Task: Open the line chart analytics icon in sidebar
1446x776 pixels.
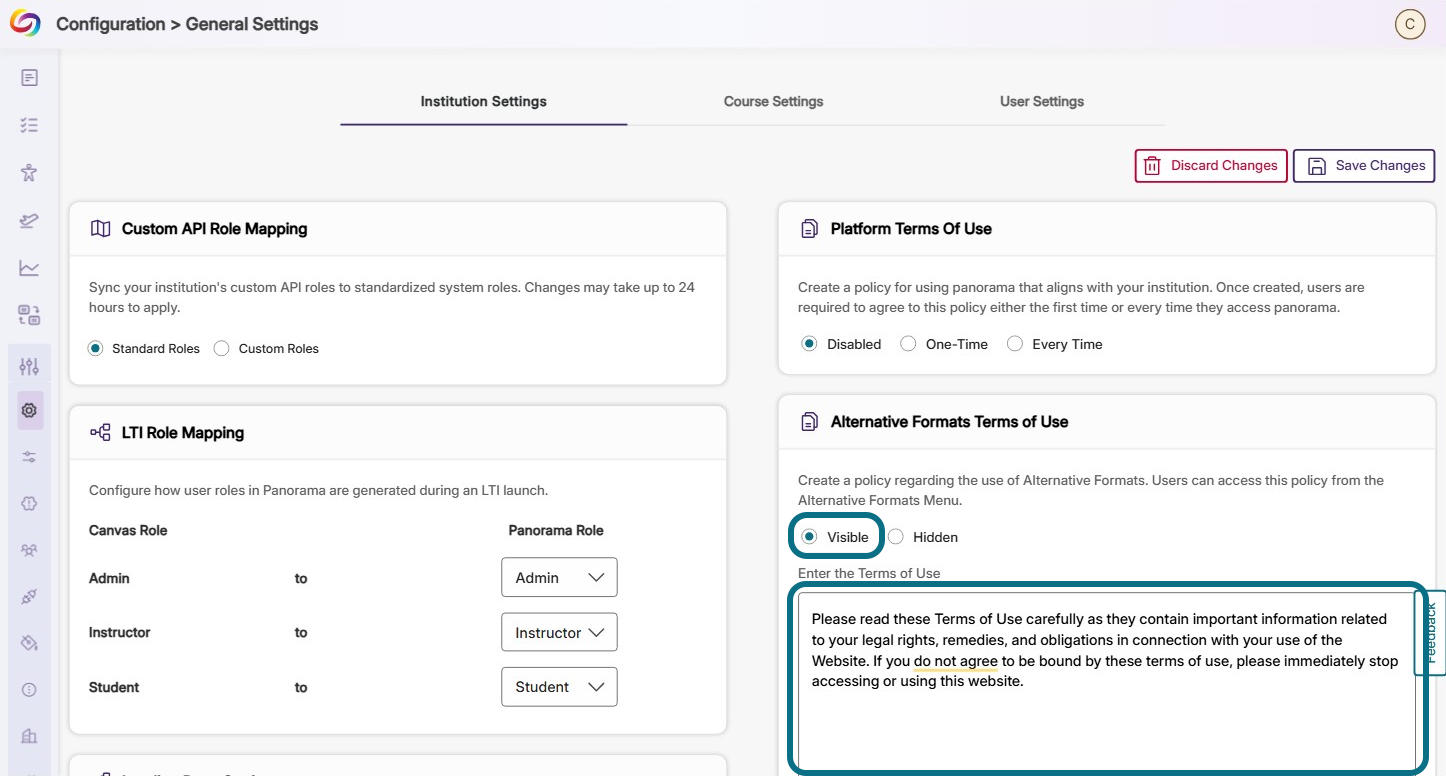Action: coord(29,268)
